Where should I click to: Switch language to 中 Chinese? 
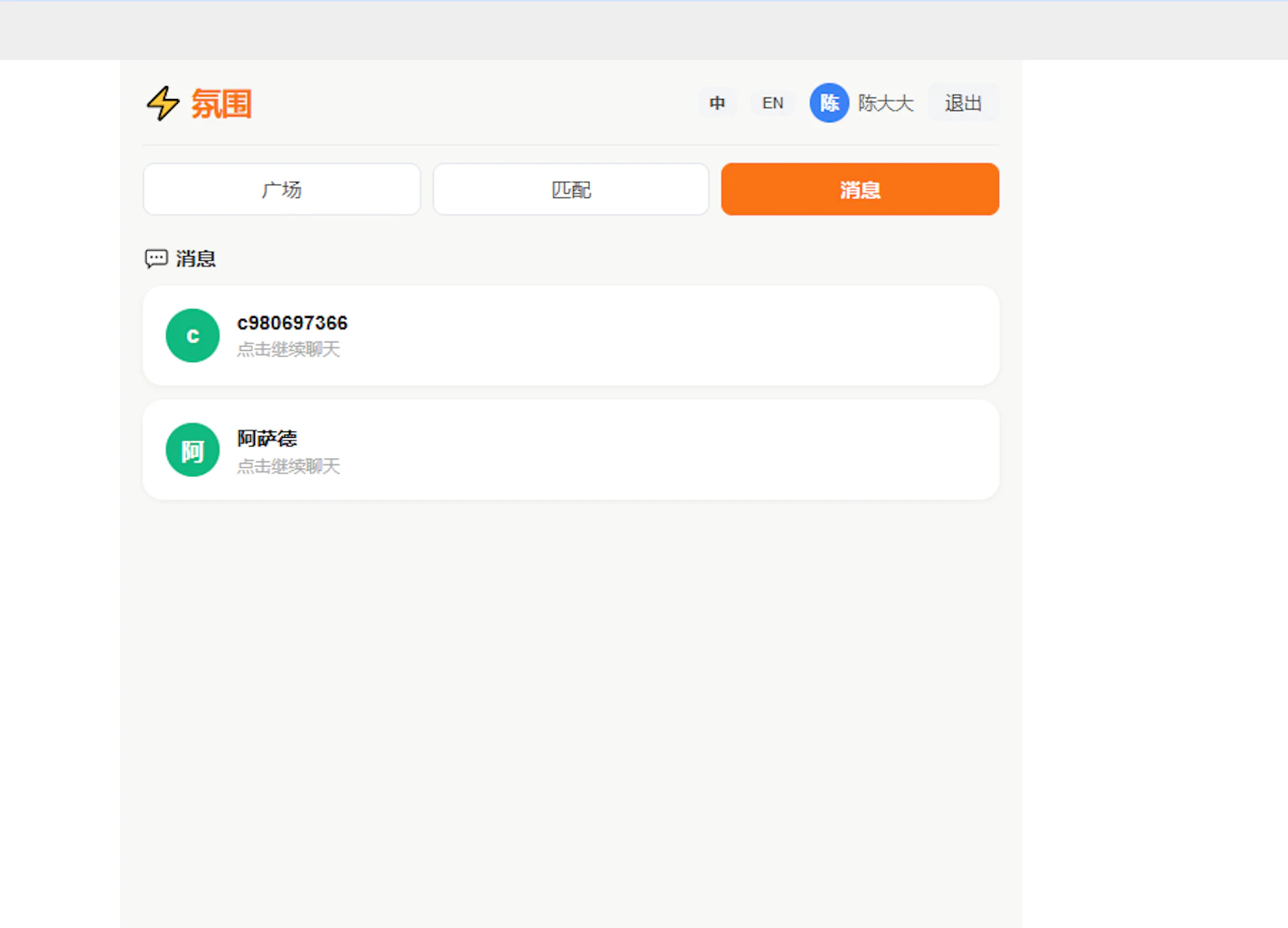click(717, 103)
